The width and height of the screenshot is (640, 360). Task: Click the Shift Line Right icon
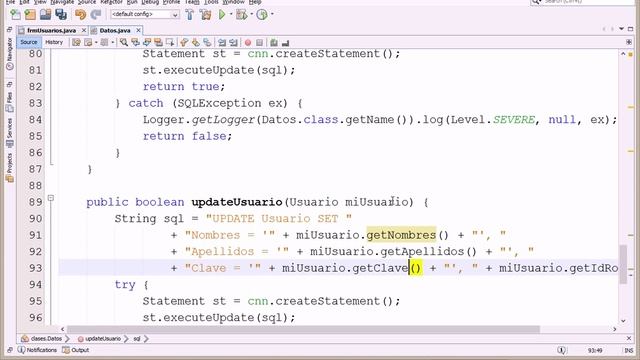click(233, 42)
